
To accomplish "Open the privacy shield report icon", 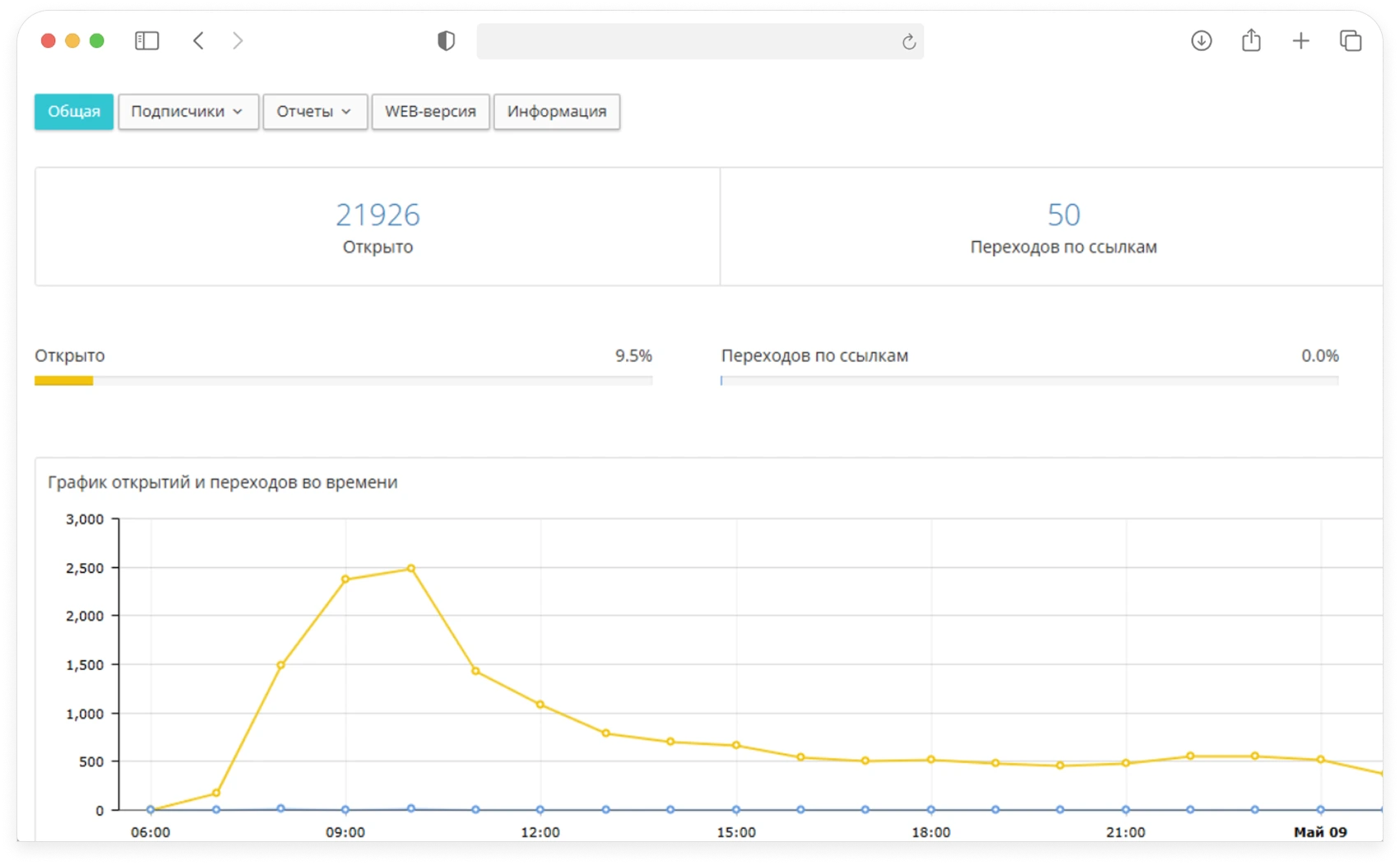I will tap(446, 41).
